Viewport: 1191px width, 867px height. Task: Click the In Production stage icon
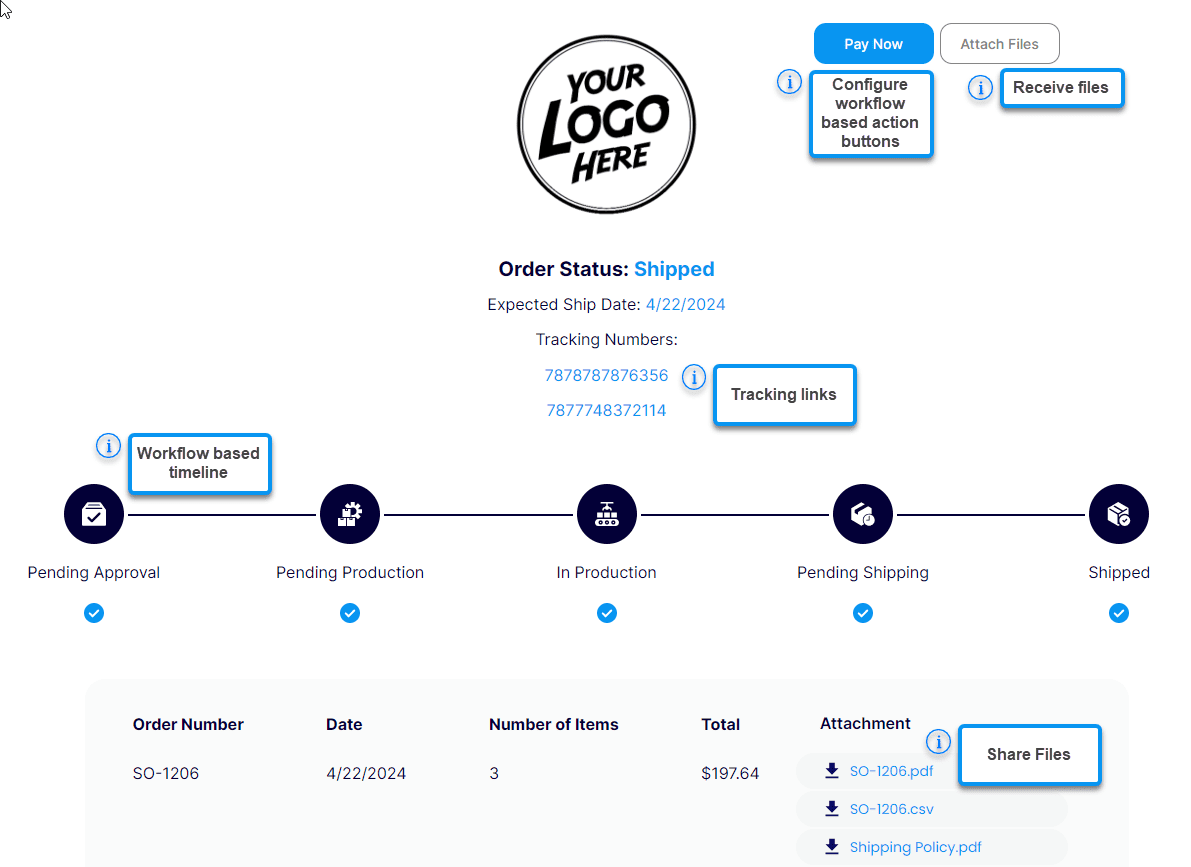(607, 514)
